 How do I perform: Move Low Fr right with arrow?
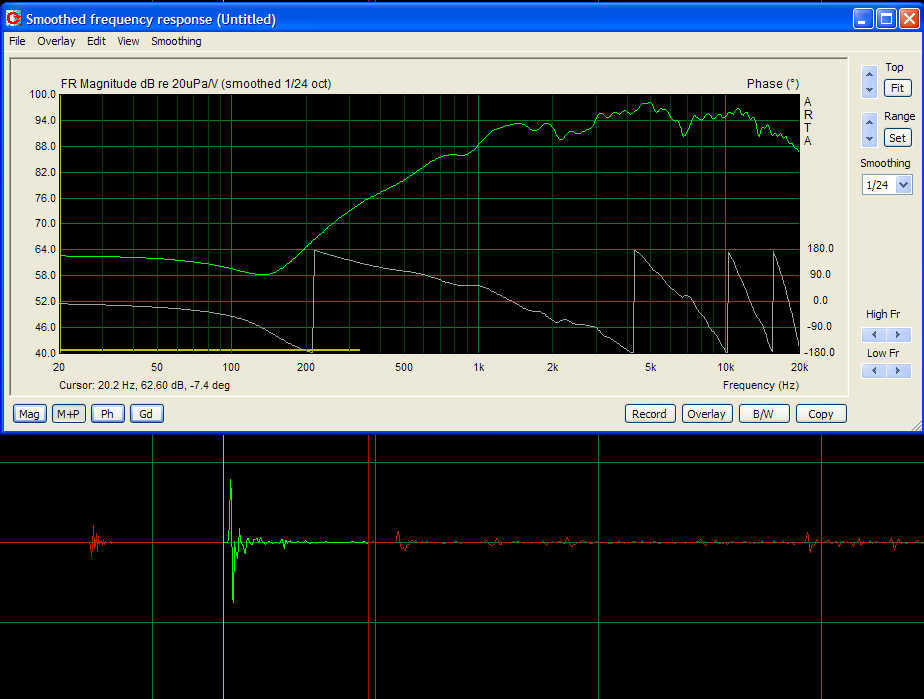coord(898,371)
